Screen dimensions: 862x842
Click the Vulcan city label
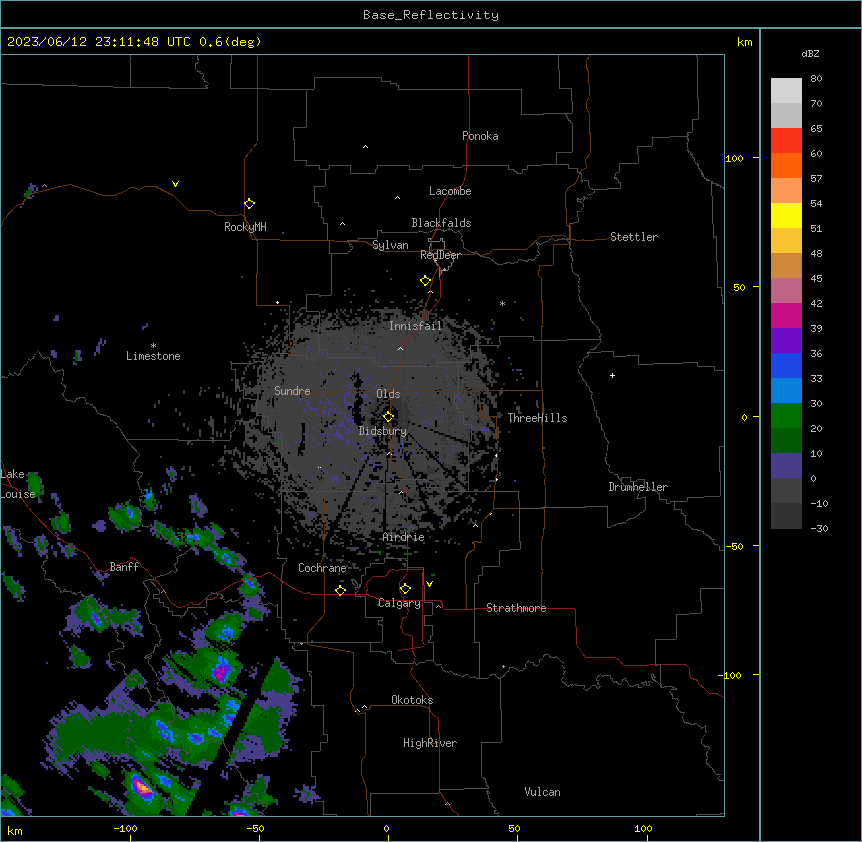coord(543,792)
